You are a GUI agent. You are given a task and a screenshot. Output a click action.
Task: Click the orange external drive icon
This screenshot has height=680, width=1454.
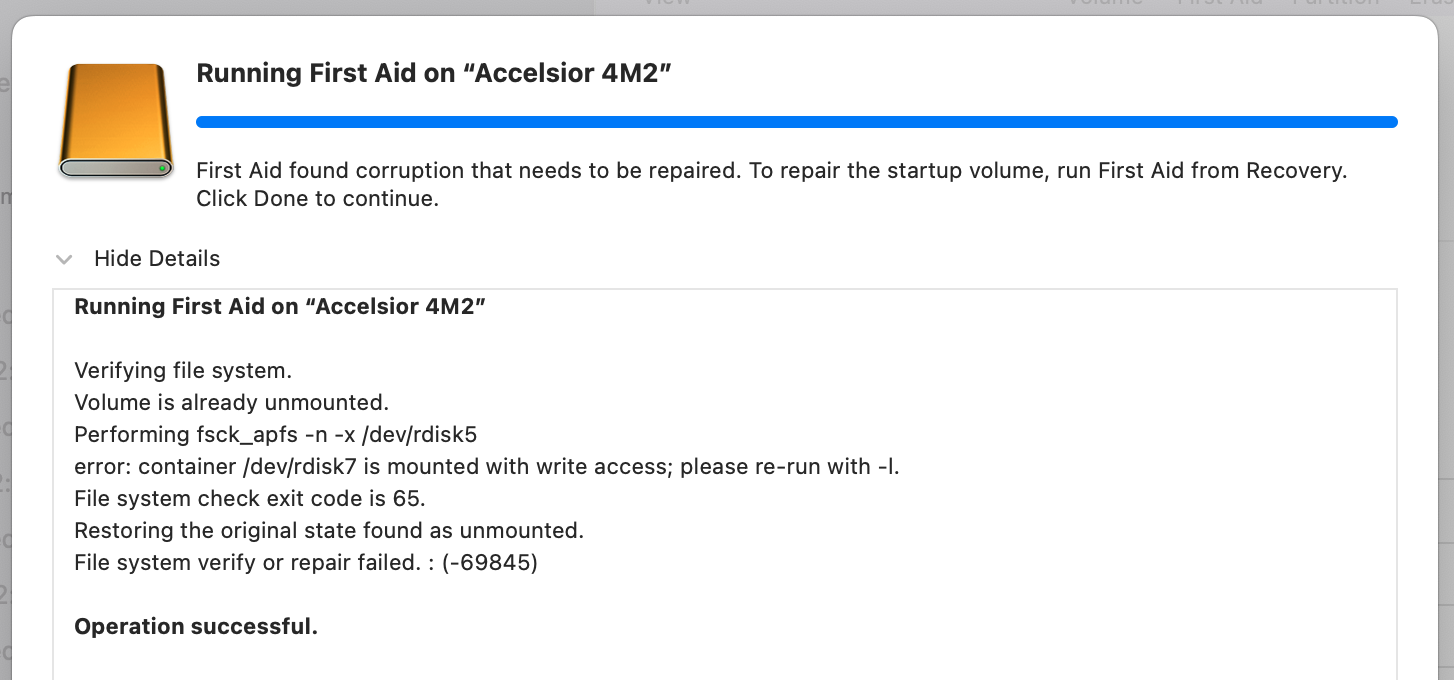tap(113, 122)
